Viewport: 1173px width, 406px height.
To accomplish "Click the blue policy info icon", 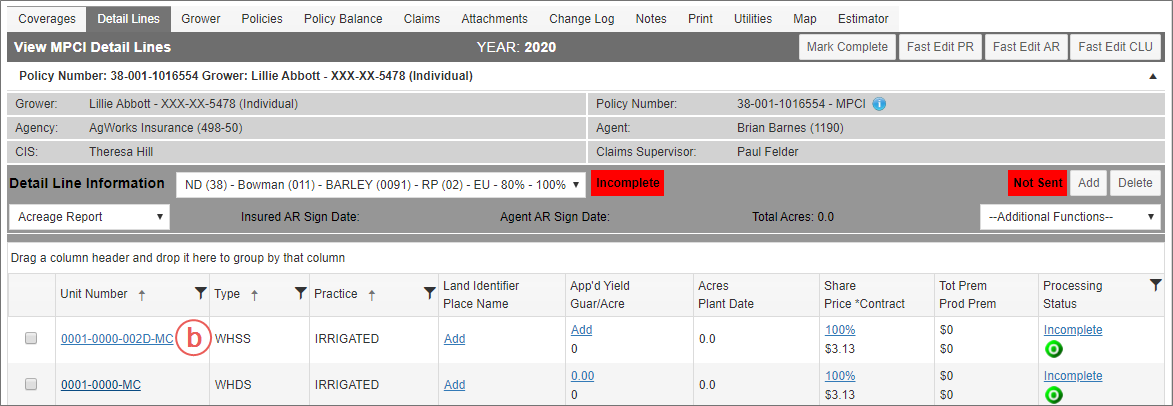I will click(x=880, y=104).
